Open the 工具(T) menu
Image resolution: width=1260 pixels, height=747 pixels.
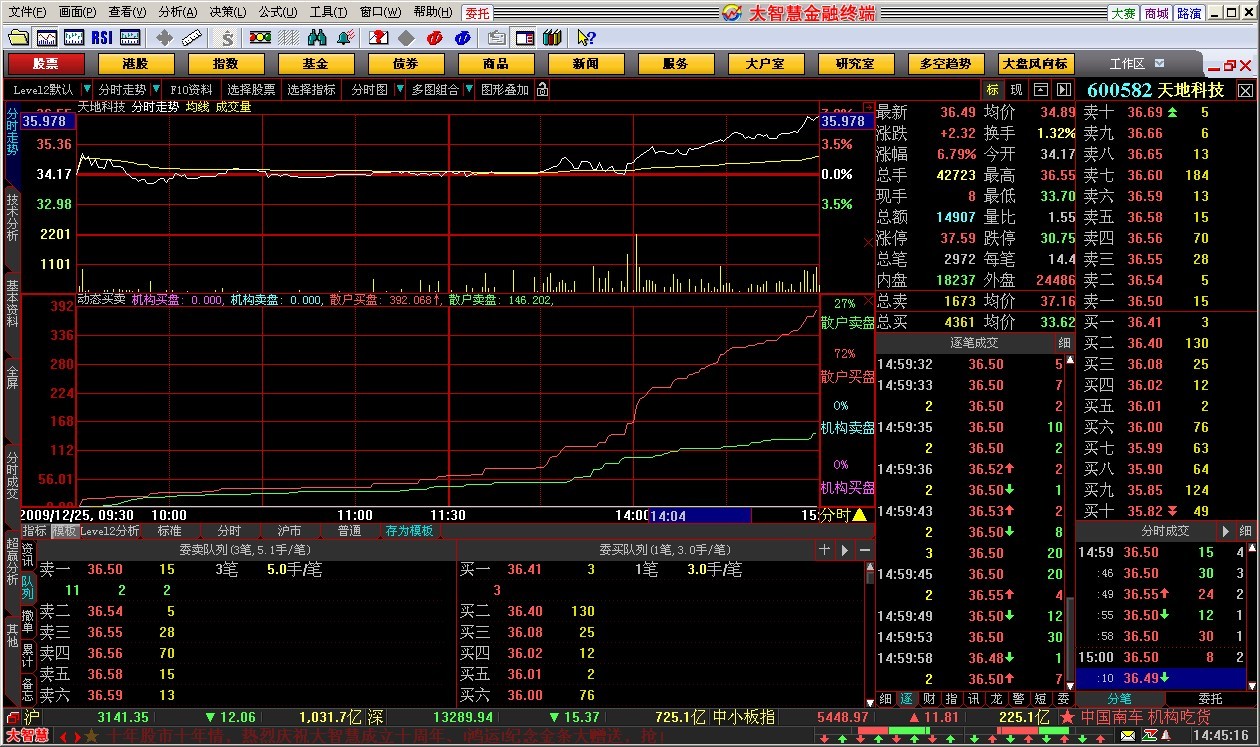point(328,13)
